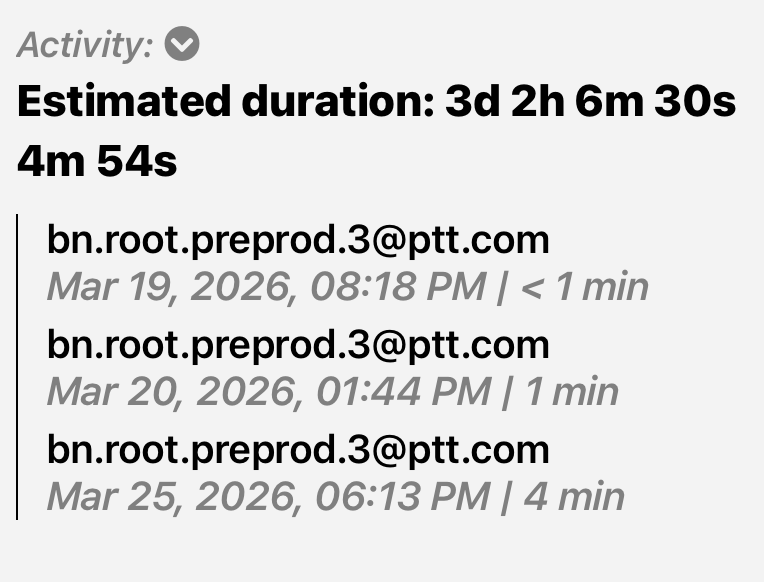Image resolution: width=764 pixels, height=582 pixels.
Task: Click the 4m 54s duration text
Action: [x=97, y=162]
